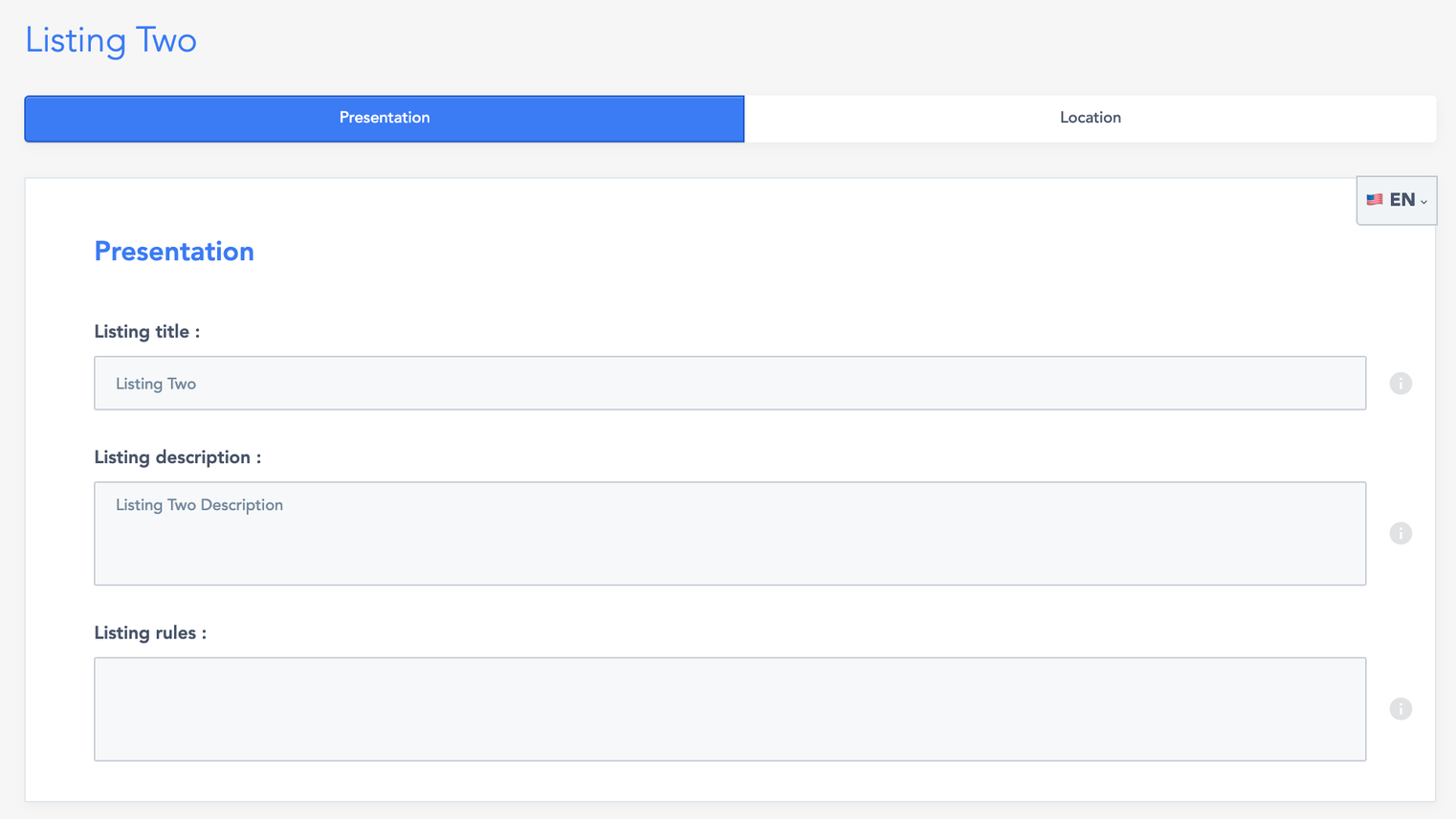This screenshot has width=1456, height=819.
Task: Select the Presentation tab
Action: tap(385, 119)
